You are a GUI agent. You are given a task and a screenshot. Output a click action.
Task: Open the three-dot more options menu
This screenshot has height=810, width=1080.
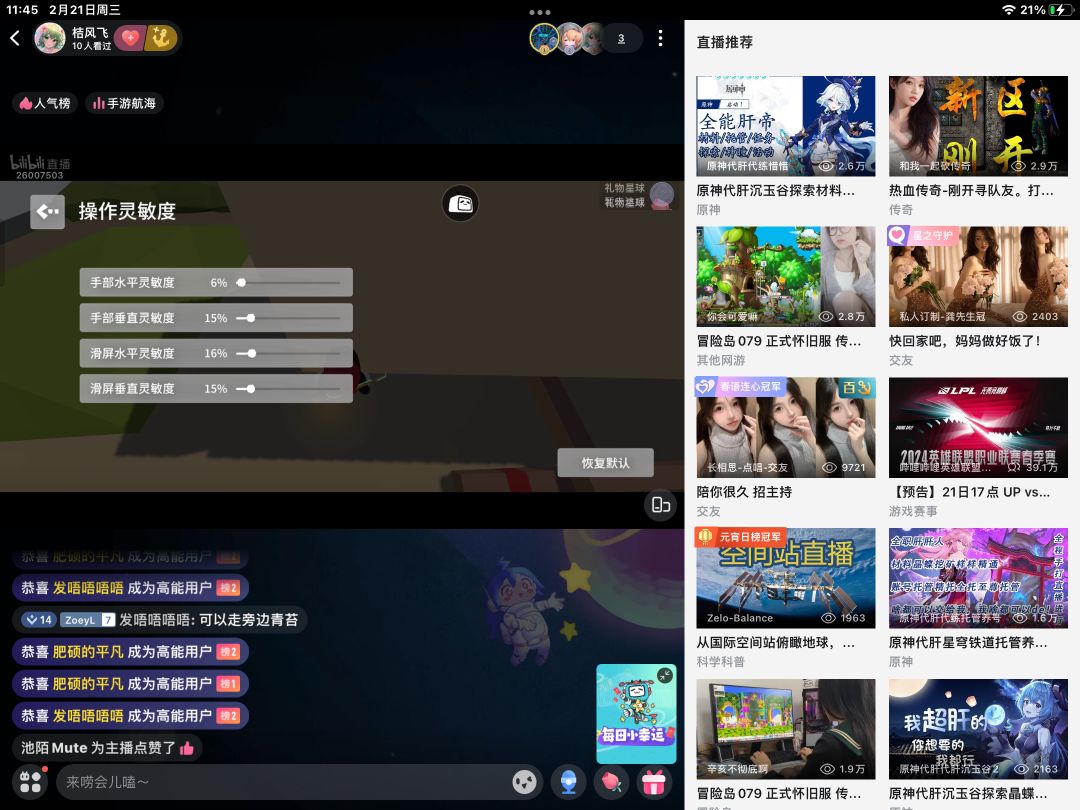(x=661, y=39)
